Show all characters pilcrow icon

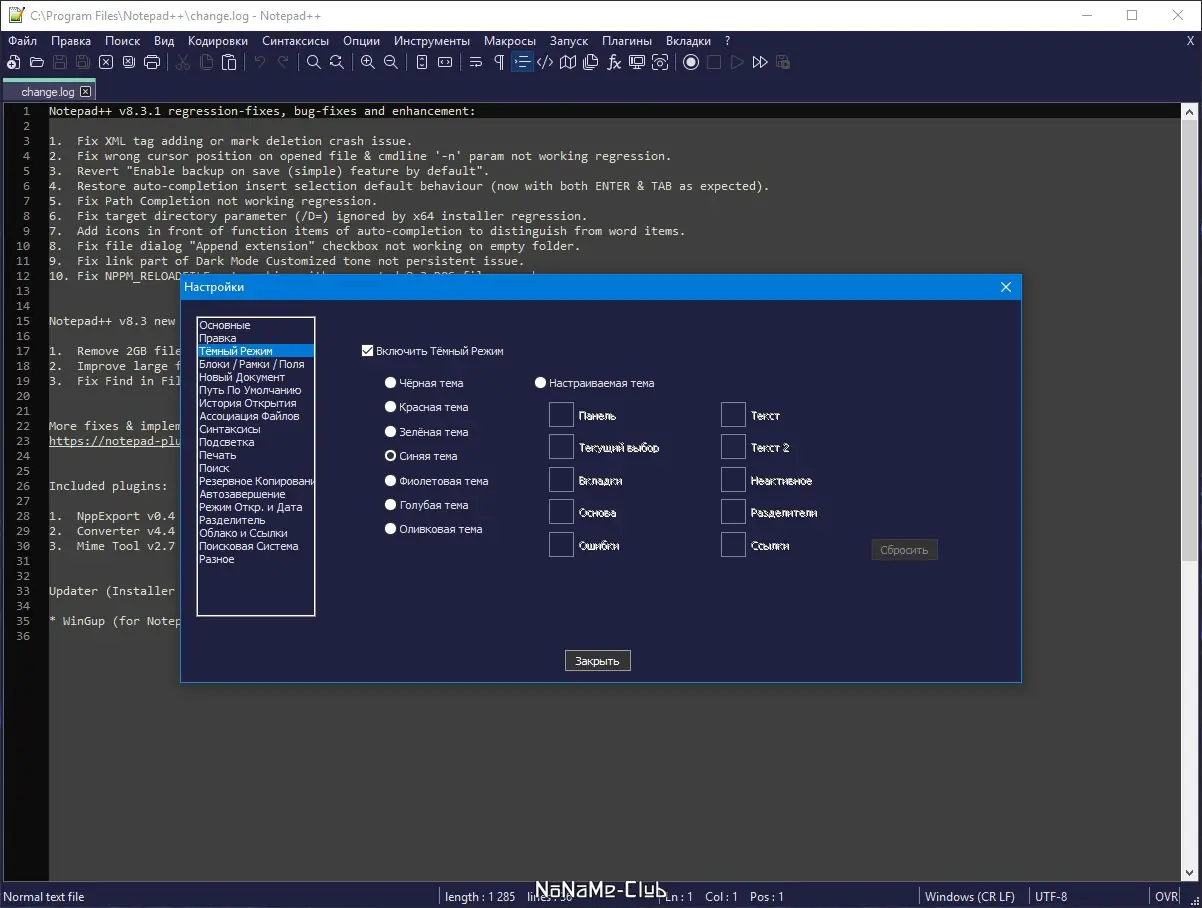click(499, 62)
